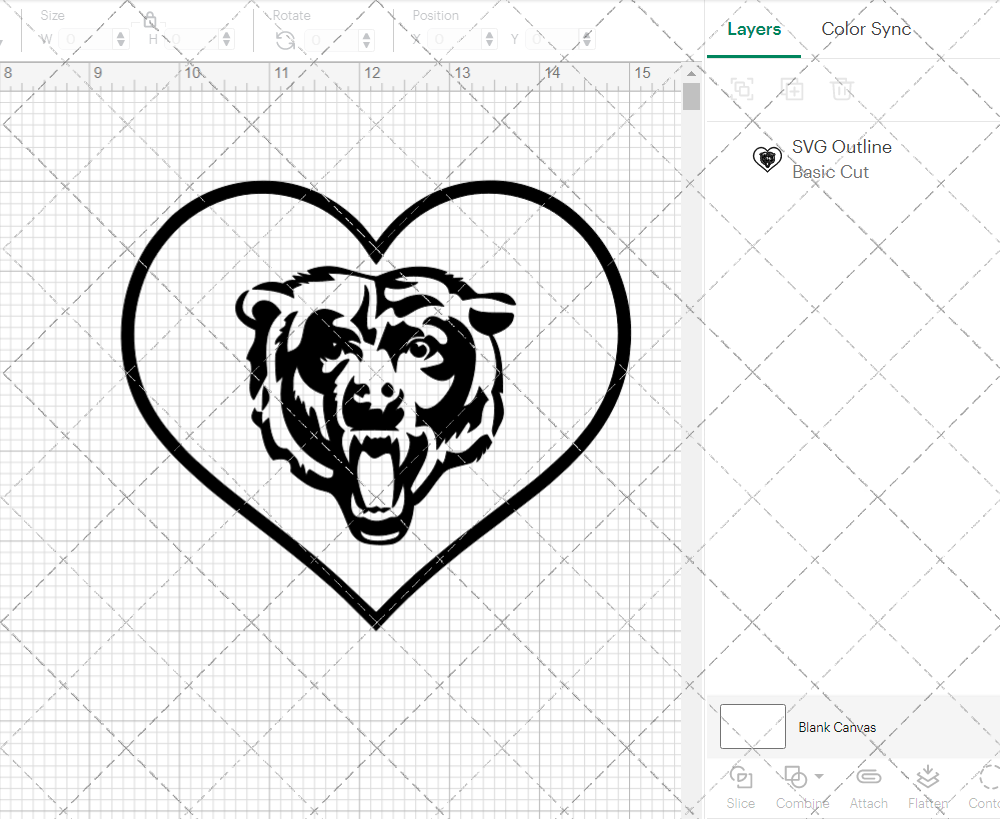
Task: Click the Blank Canvas label
Action: pyautogui.click(x=838, y=727)
